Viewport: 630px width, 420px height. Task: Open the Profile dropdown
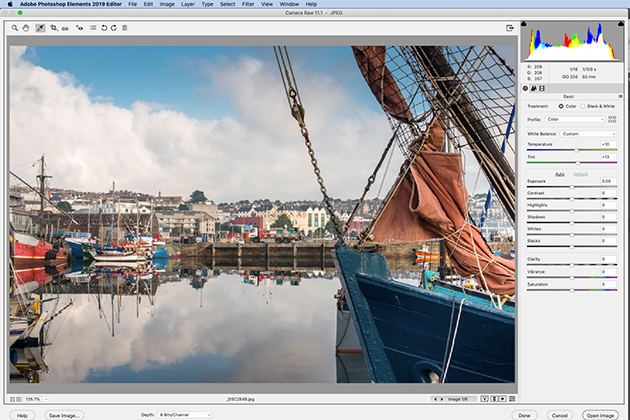pos(575,119)
